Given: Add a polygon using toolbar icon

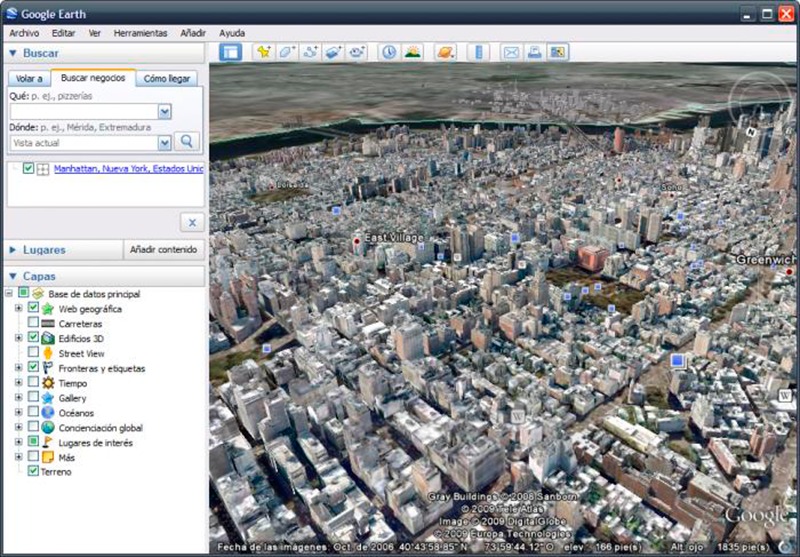Looking at the screenshot, I should coord(287,52).
